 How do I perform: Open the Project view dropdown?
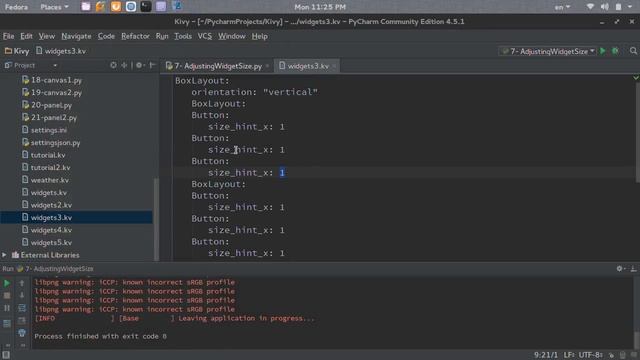[x=55, y=65]
